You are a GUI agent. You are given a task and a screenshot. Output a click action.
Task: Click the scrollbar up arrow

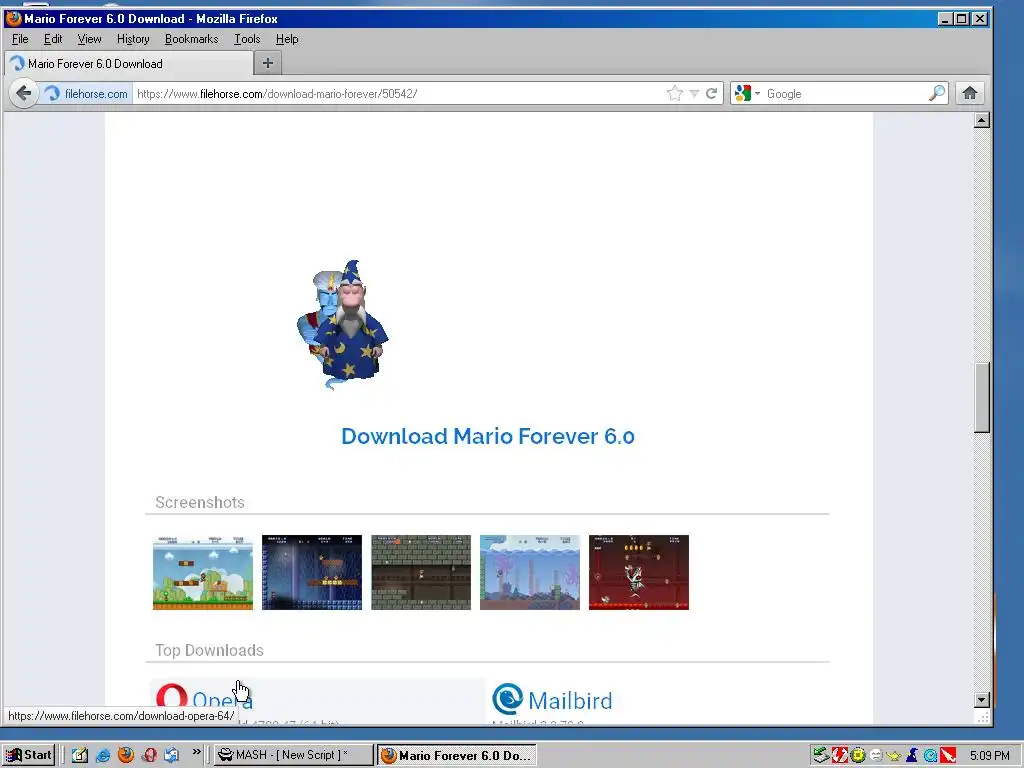click(982, 120)
